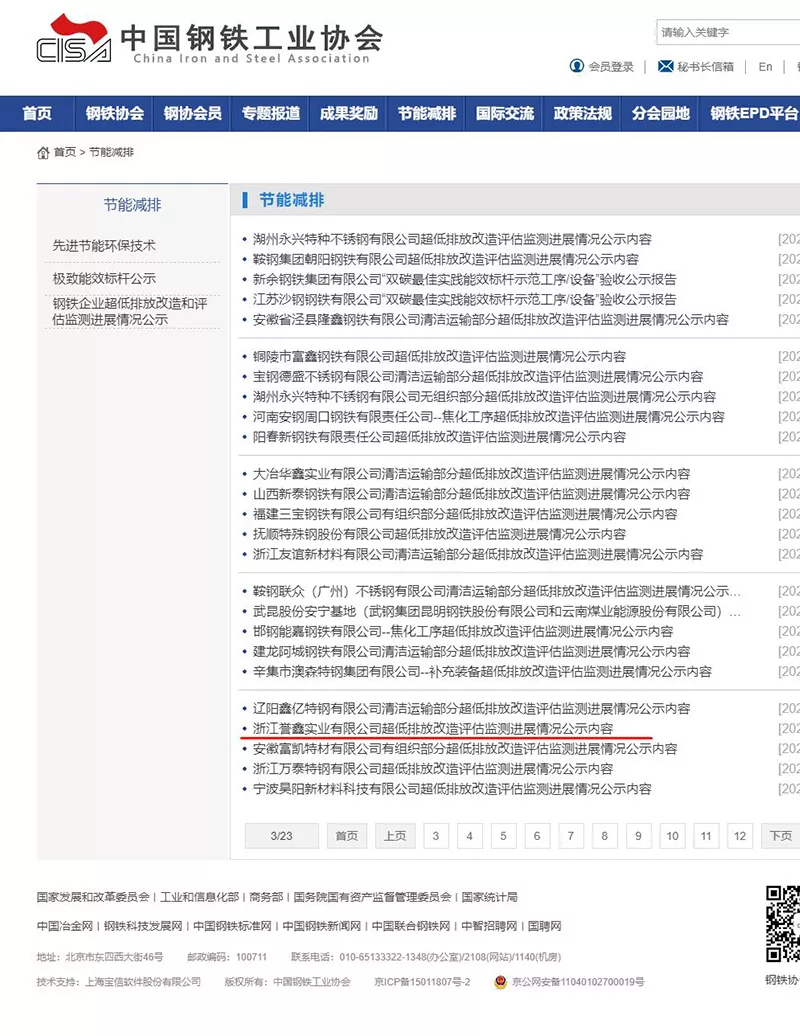Go to previous page with 上页

[x=395, y=836]
